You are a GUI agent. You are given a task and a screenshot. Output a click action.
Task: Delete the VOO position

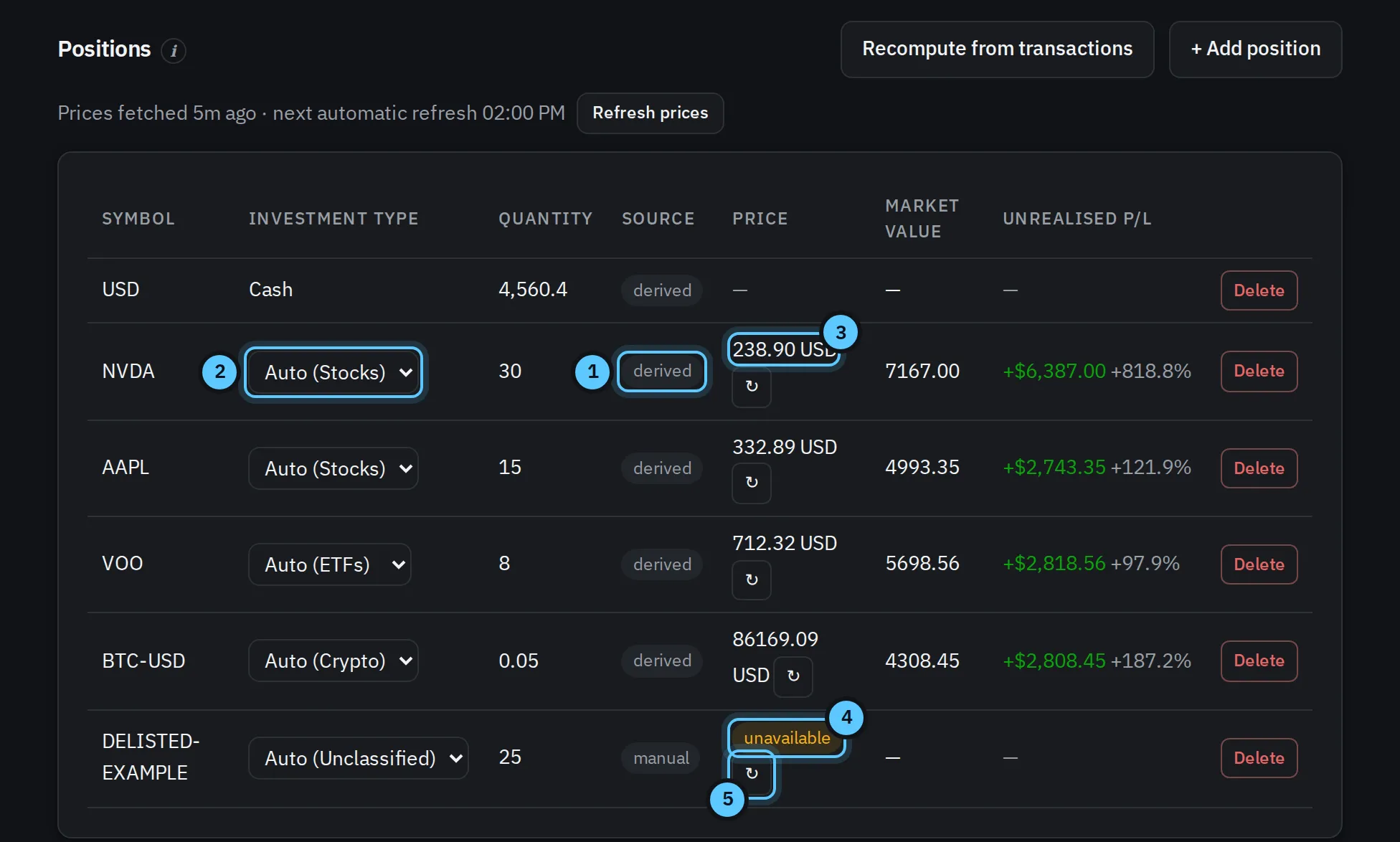point(1259,564)
